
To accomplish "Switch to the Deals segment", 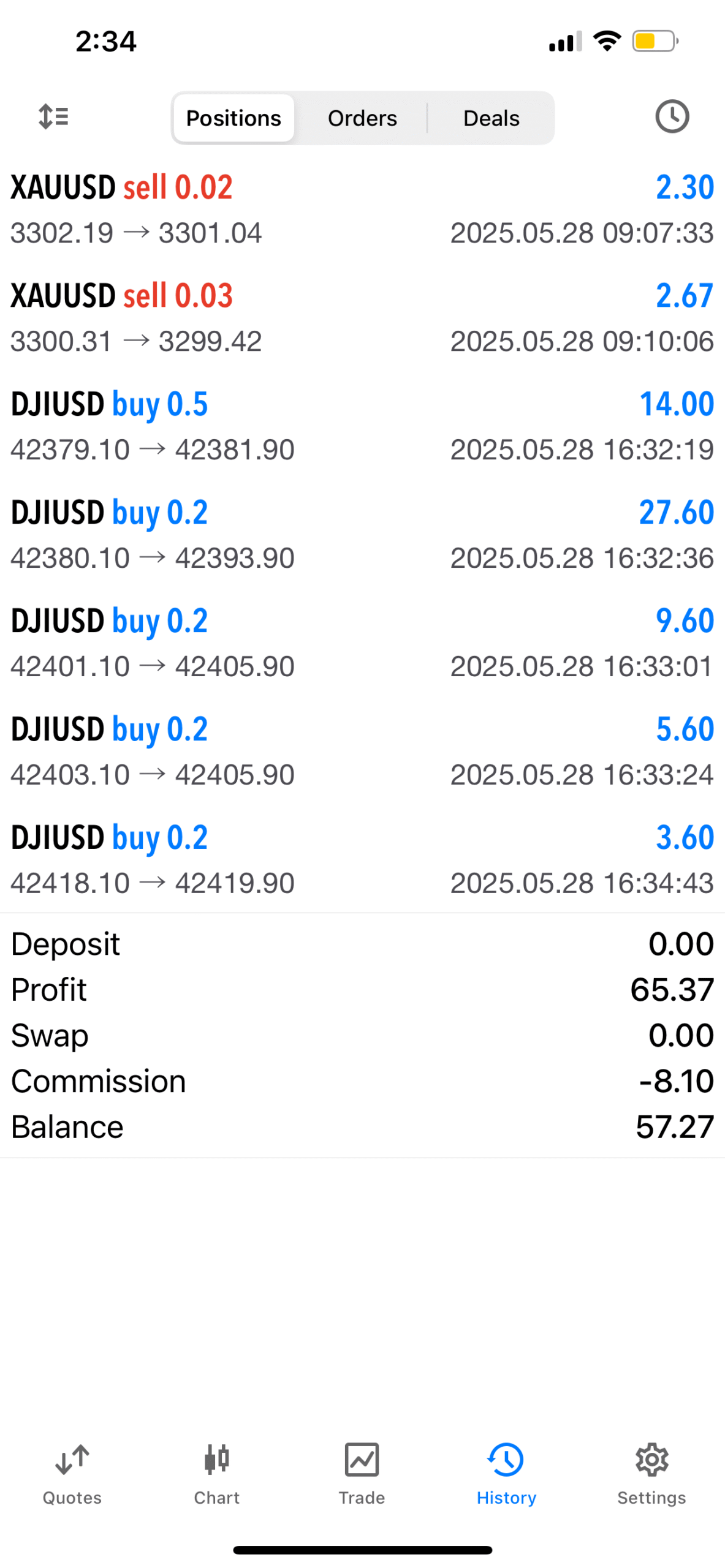I will pyautogui.click(x=491, y=118).
